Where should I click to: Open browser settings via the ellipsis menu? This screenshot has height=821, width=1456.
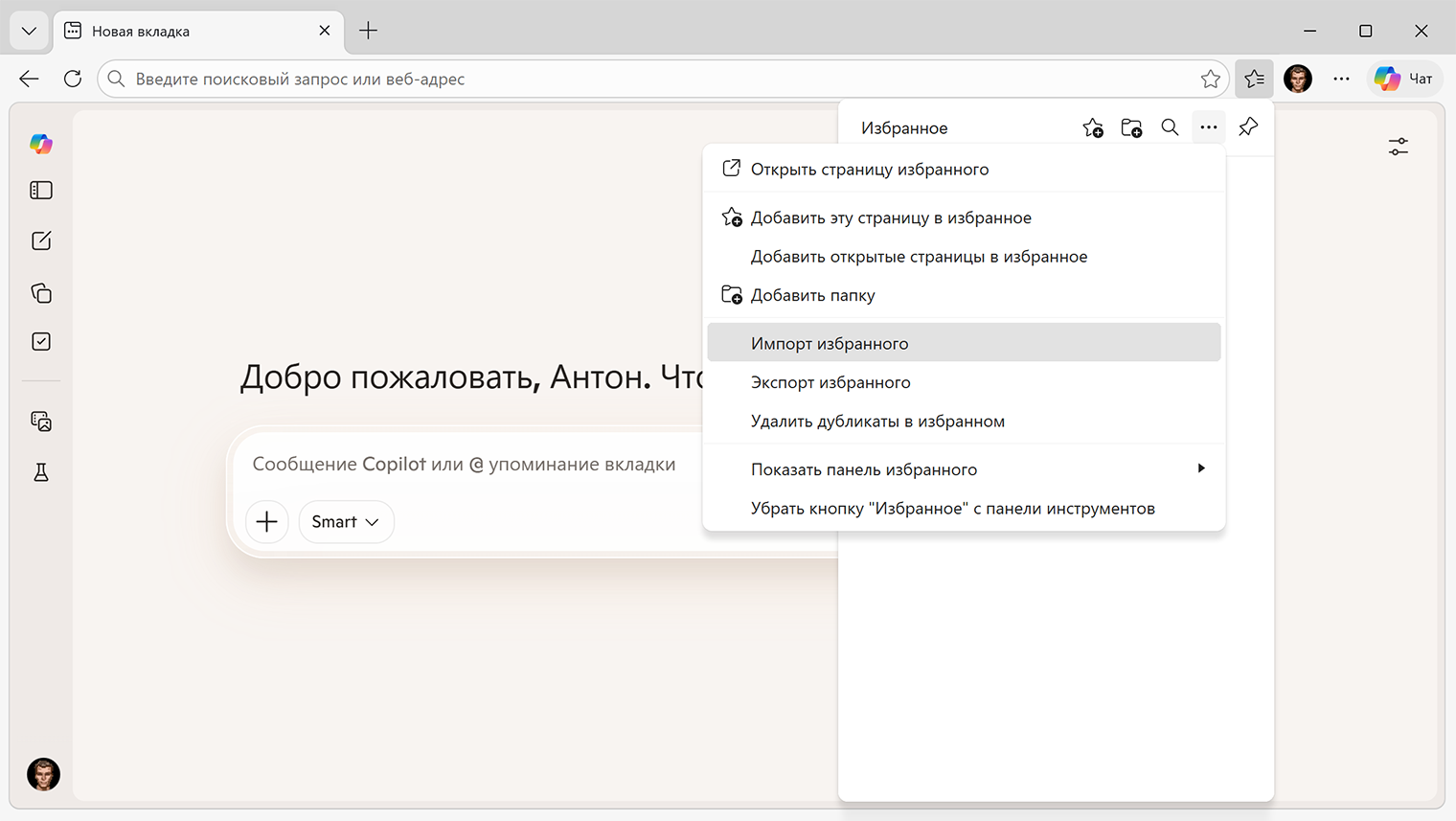(x=1341, y=79)
